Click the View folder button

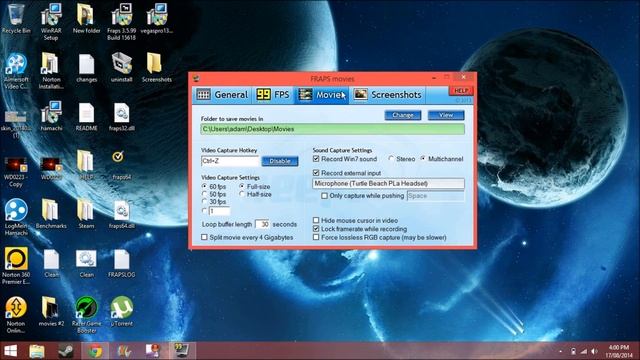[446, 115]
